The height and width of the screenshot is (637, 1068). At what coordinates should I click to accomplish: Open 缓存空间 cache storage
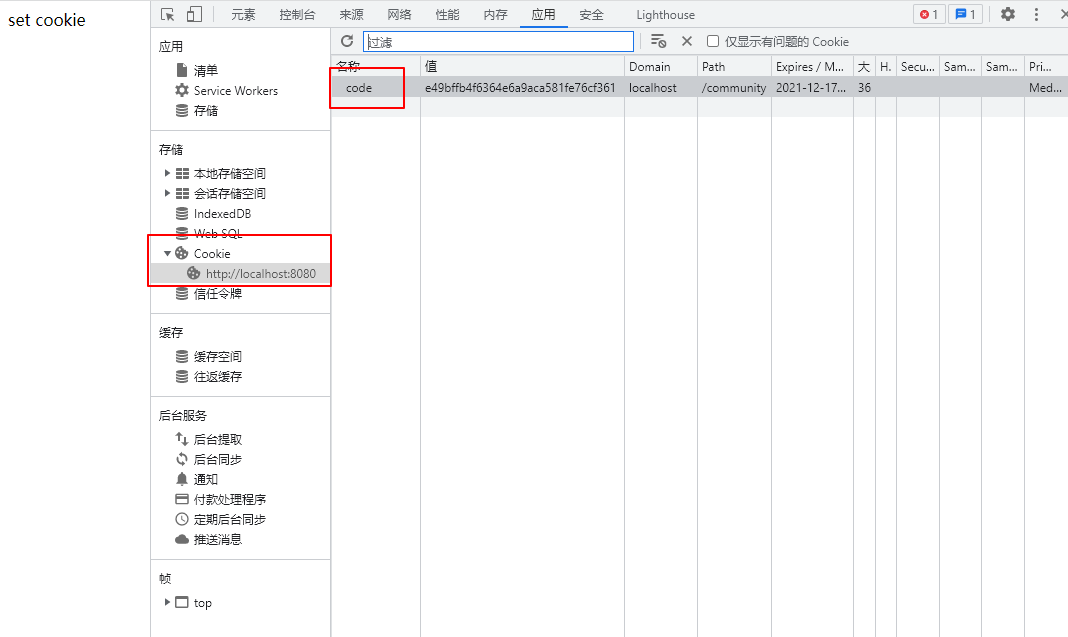pos(218,356)
